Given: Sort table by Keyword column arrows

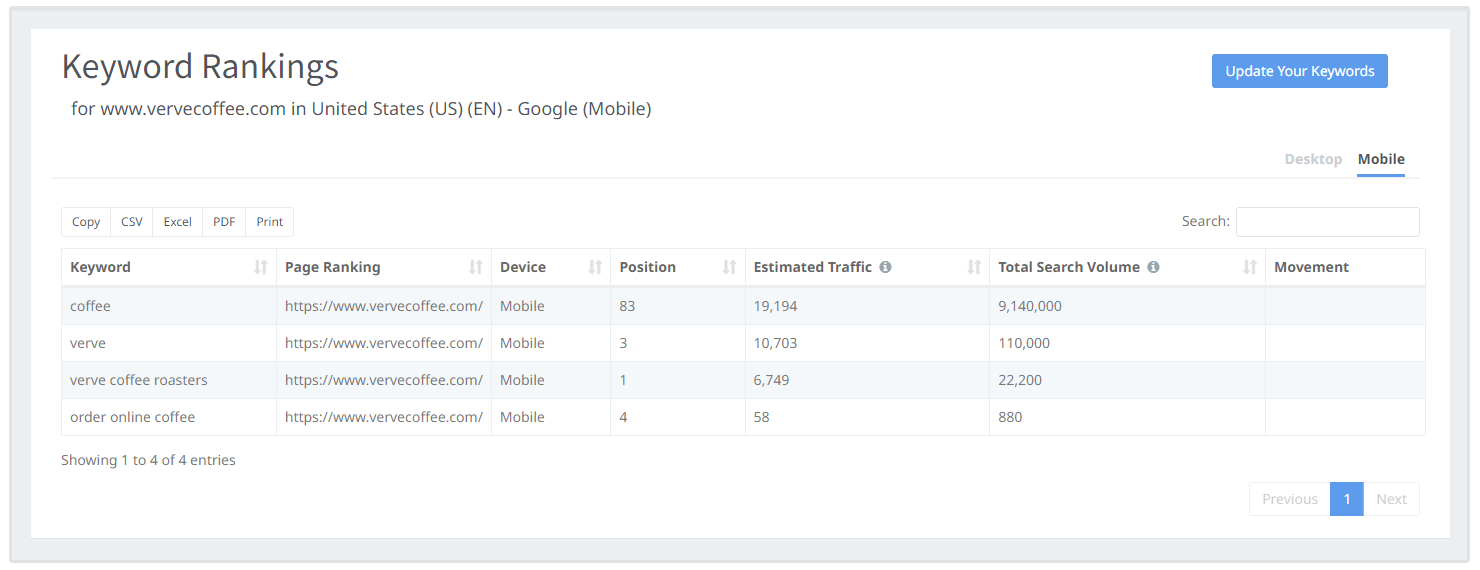Looking at the screenshot, I should point(261,267).
